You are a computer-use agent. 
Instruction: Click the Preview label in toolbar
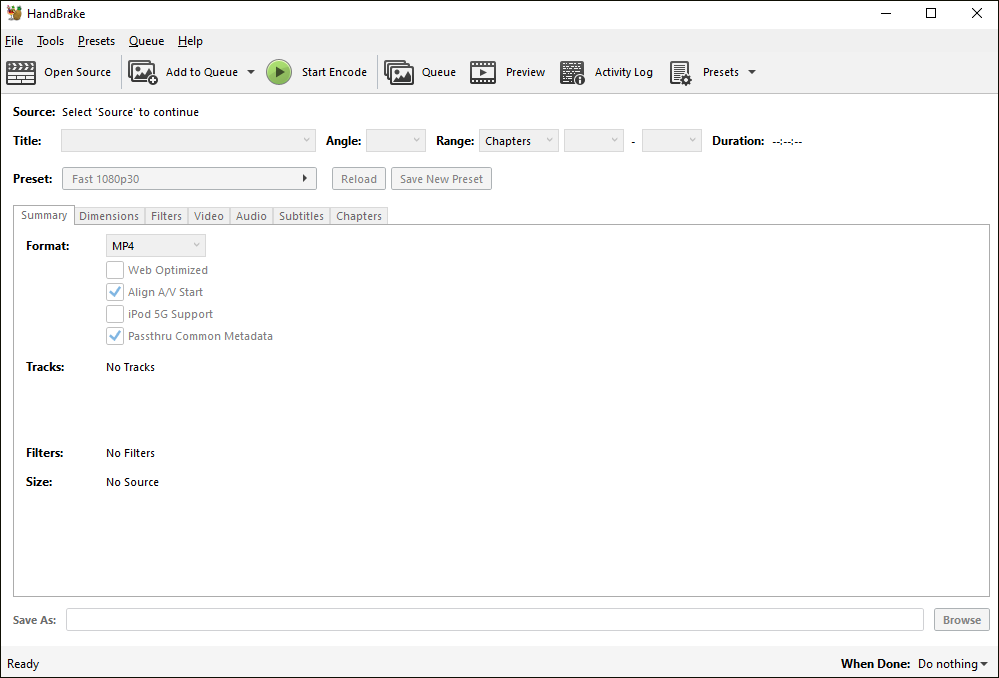[525, 72]
